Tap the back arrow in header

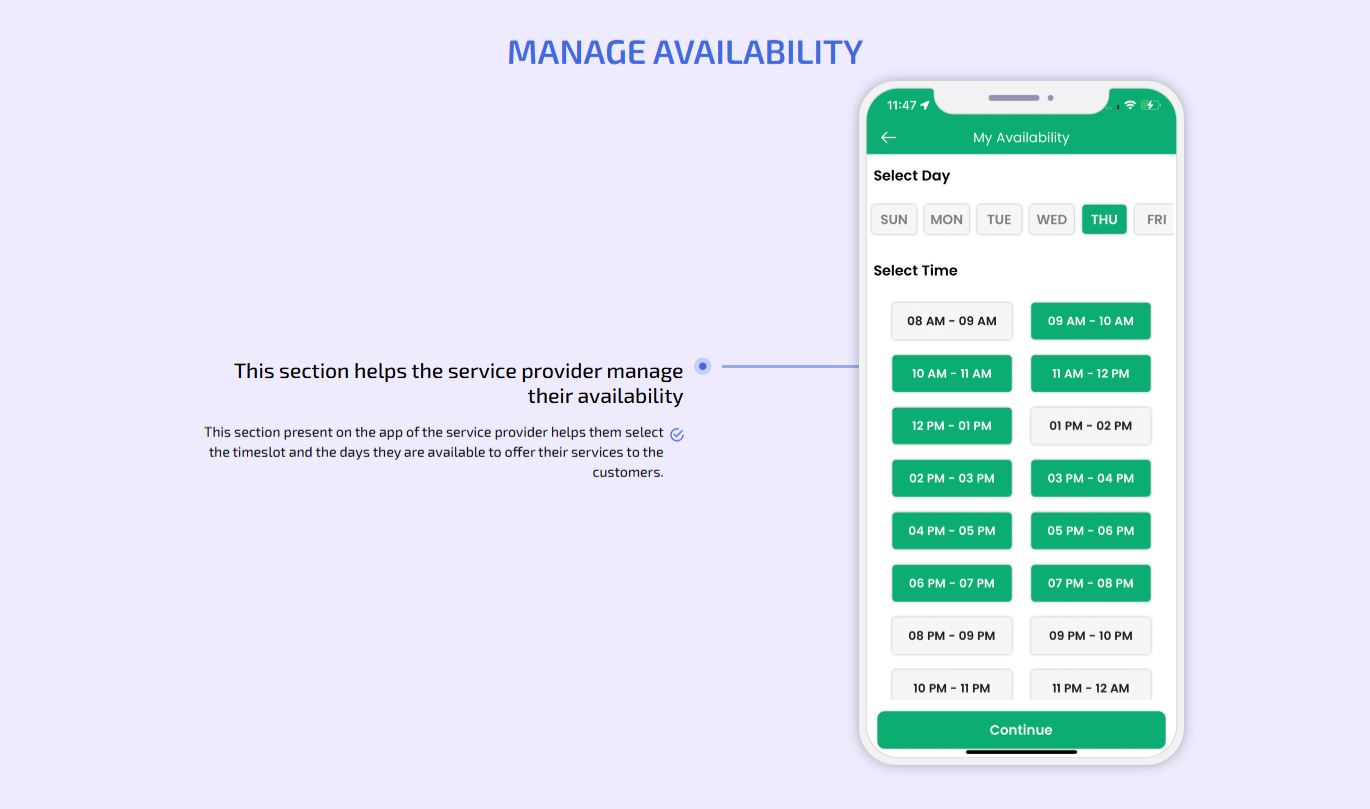(888, 138)
